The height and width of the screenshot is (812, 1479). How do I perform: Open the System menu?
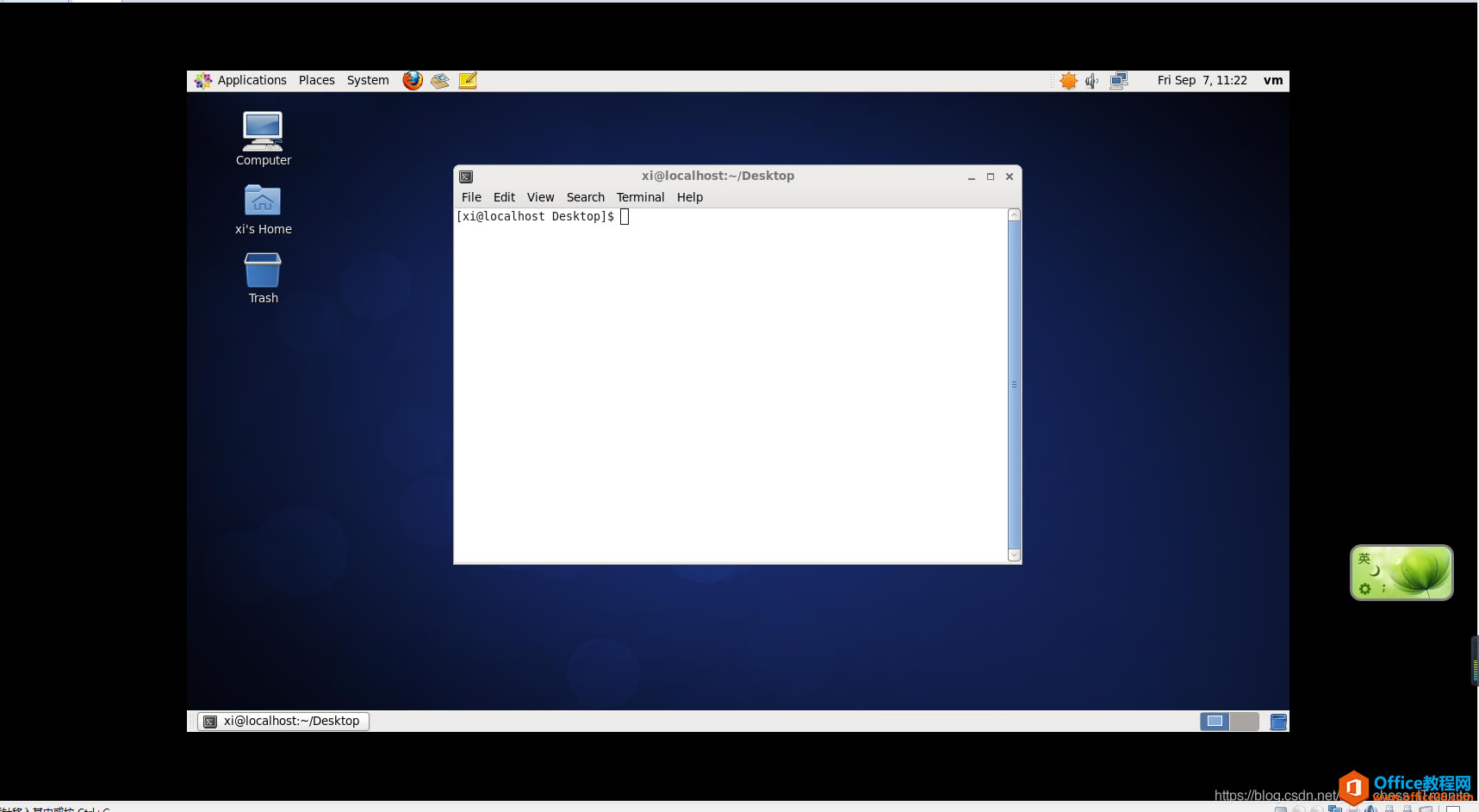[x=368, y=80]
